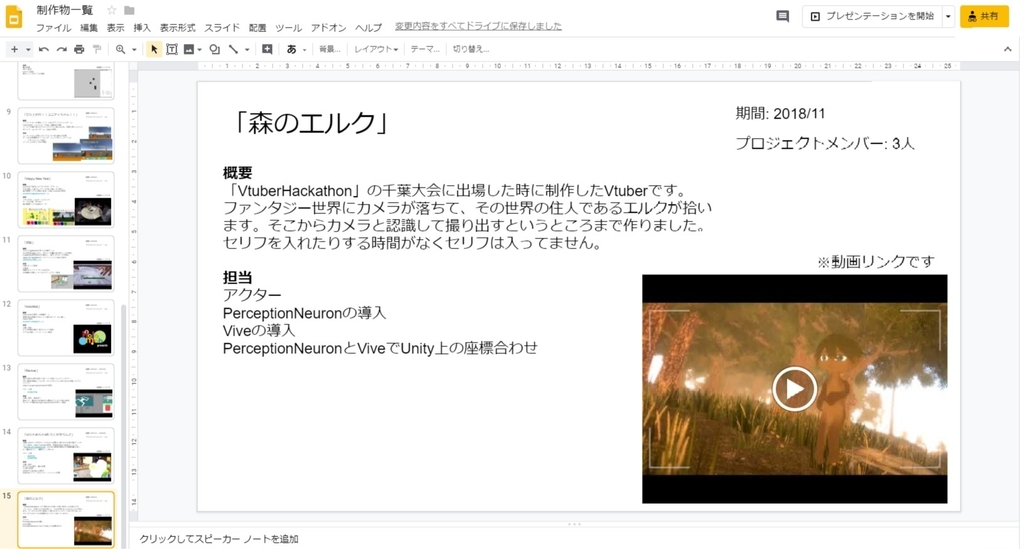Click the PerceptionNeuronの導入 line
This screenshot has width=1024, height=549.
pyautogui.click(x=304, y=313)
